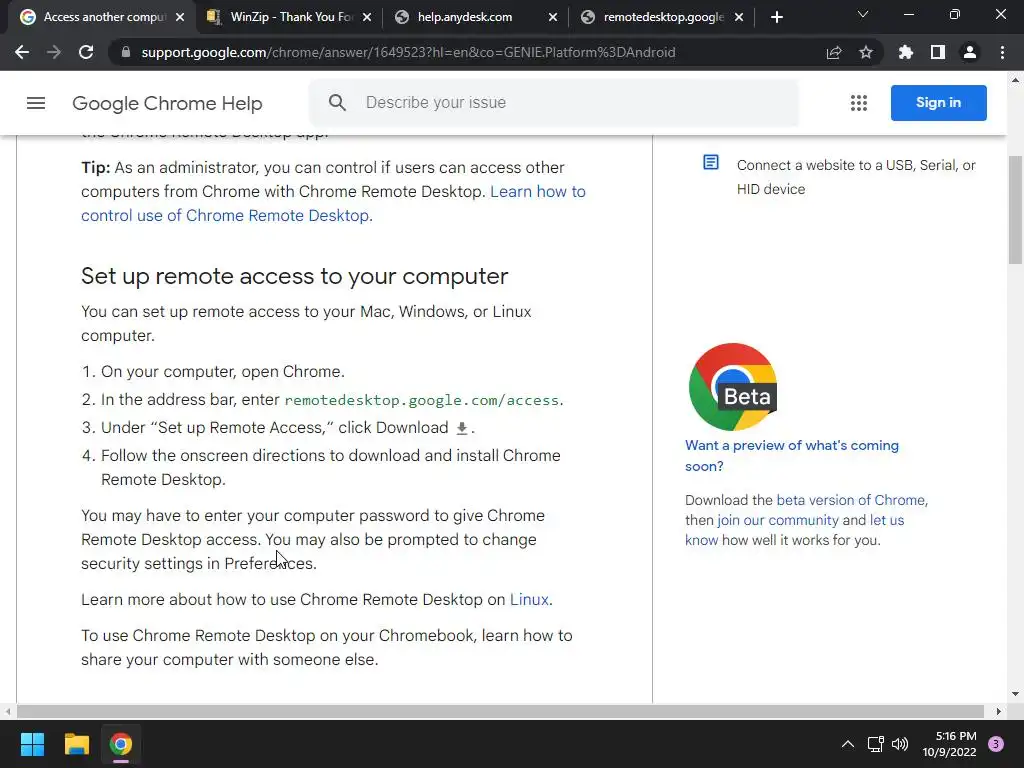Viewport: 1024px width, 768px height.
Task: Open the Google apps grid
Action: (859, 103)
